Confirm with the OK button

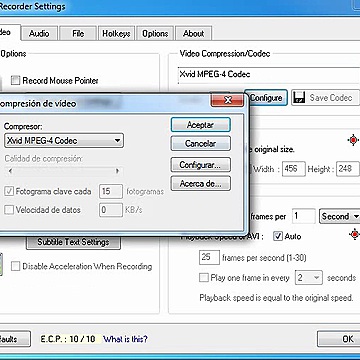(x=340, y=339)
